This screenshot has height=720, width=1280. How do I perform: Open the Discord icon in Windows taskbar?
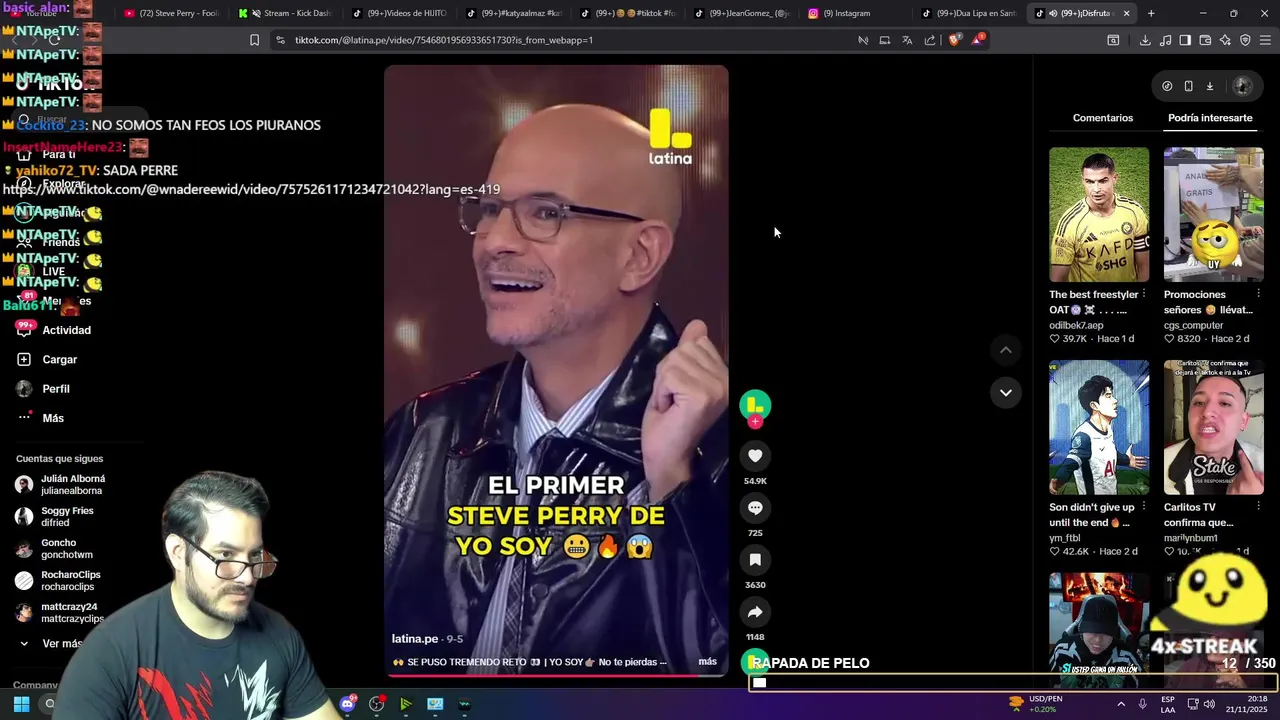point(347,704)
